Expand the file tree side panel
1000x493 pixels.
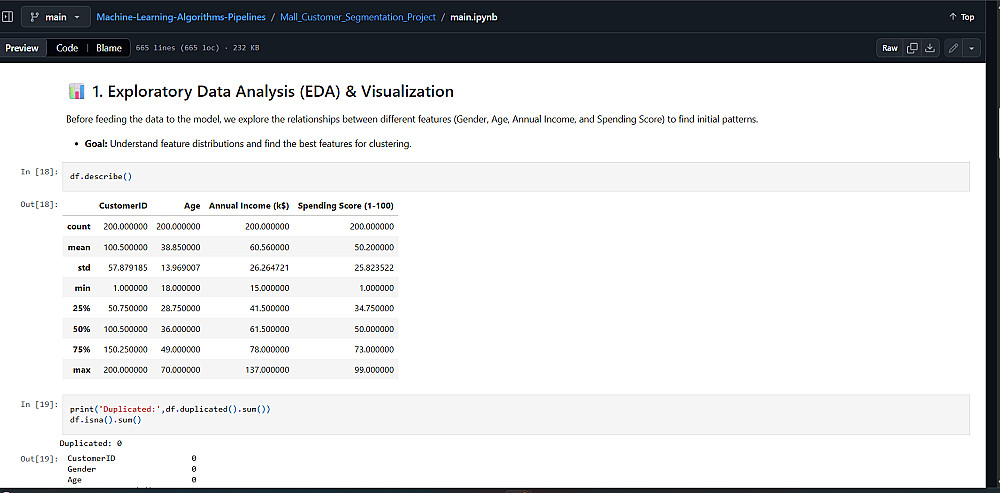[x=7, y=17]
